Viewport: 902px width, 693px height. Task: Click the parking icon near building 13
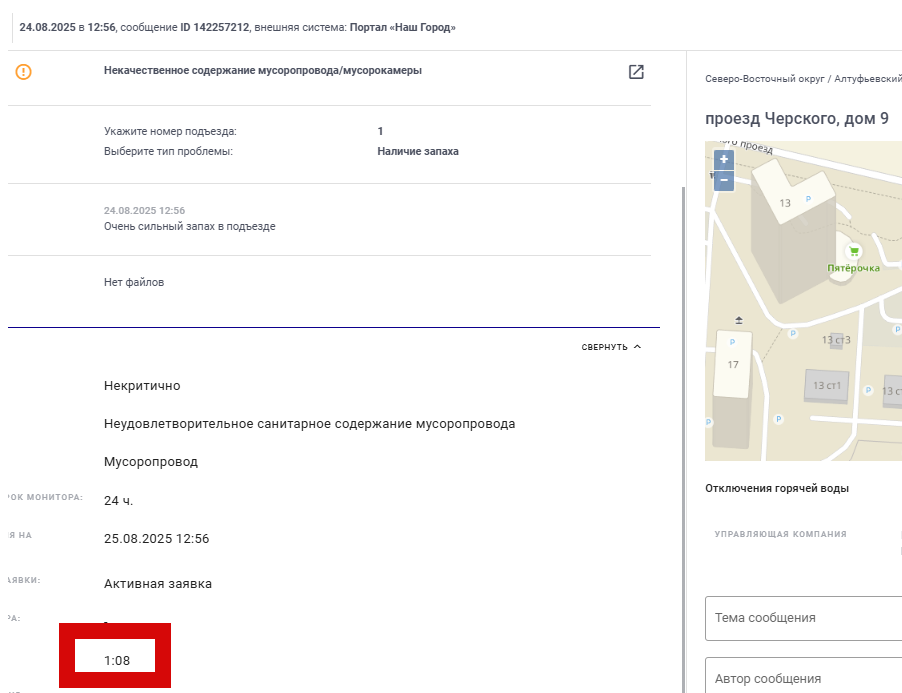coord(808,199)
